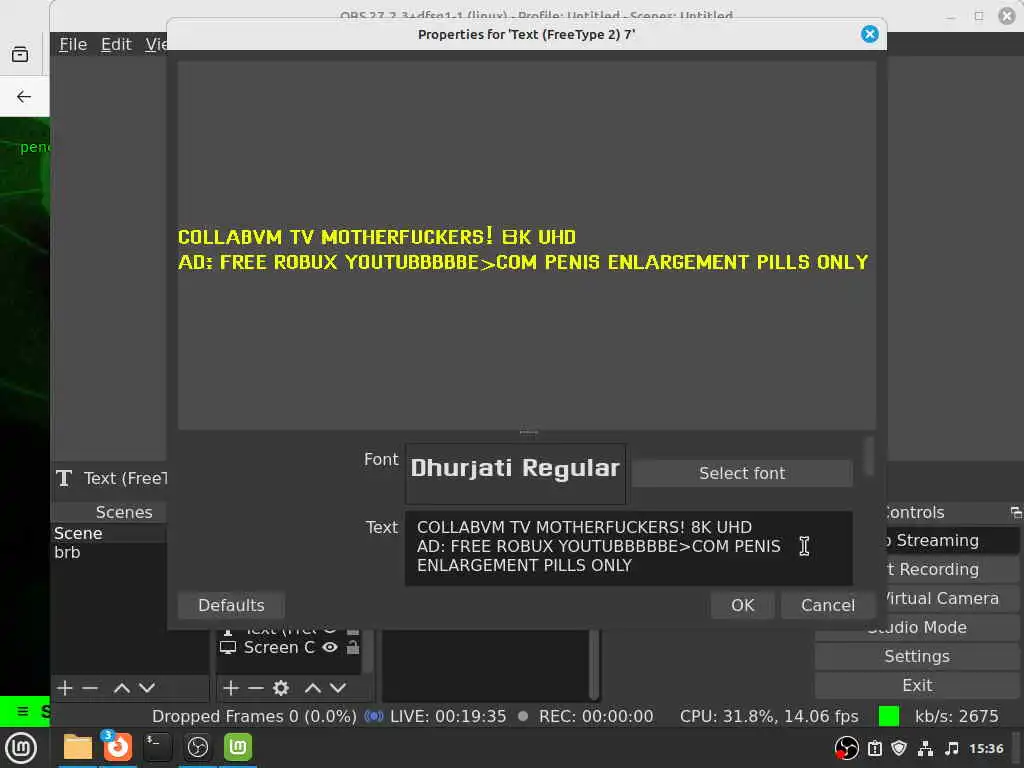This screenshot has width=1024, height=768.
Task: Click the CPU usage status text
Action: [769, 716]
